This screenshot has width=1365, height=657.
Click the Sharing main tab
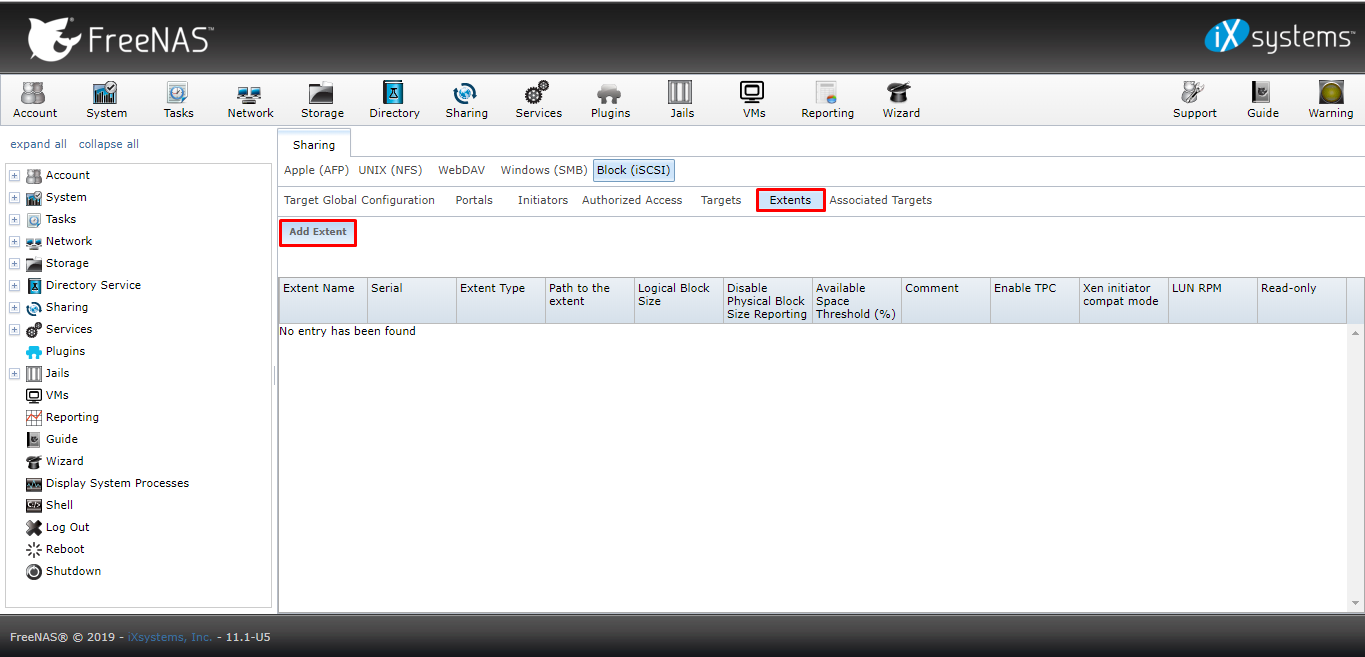point(314,145)
